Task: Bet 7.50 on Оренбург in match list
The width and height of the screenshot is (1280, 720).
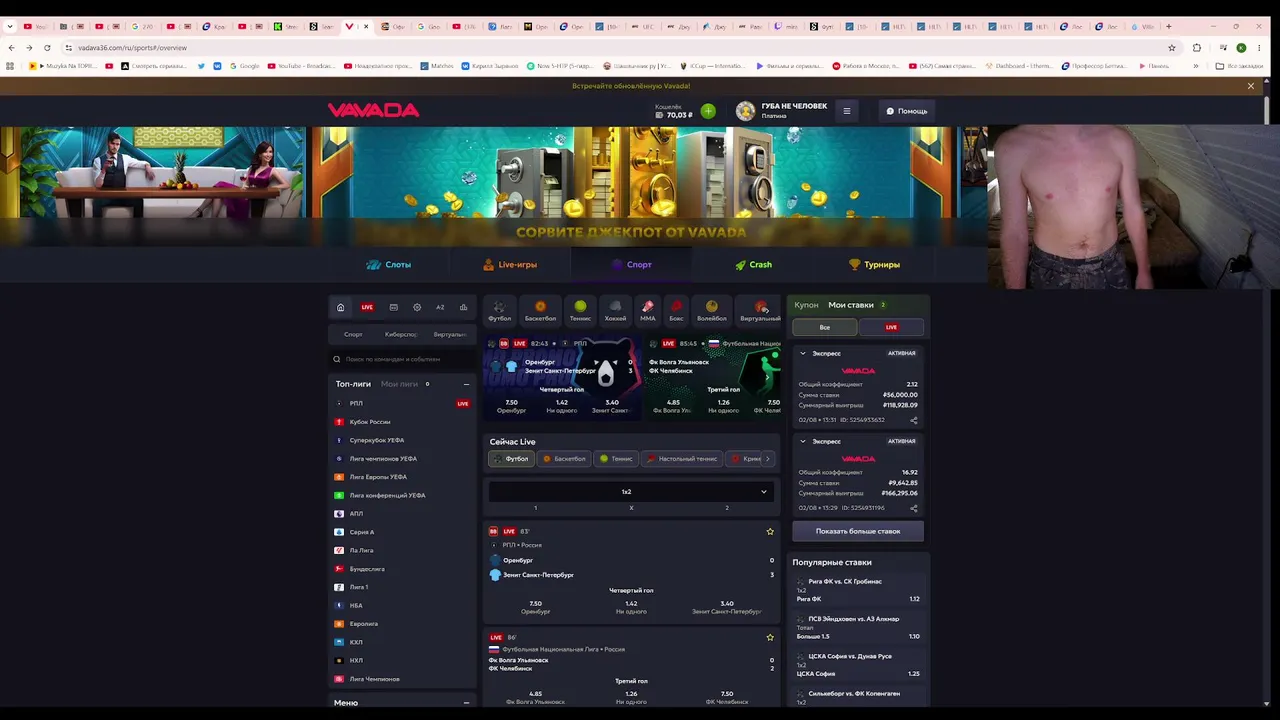Action: click(535, 607)
